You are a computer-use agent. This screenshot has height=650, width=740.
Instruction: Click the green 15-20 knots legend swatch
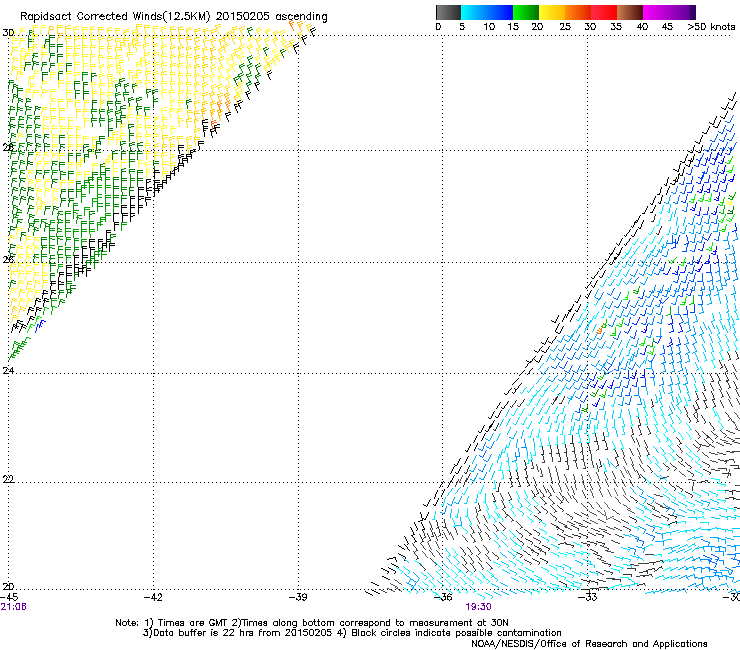pyautogui.click(x=526, y=12)
